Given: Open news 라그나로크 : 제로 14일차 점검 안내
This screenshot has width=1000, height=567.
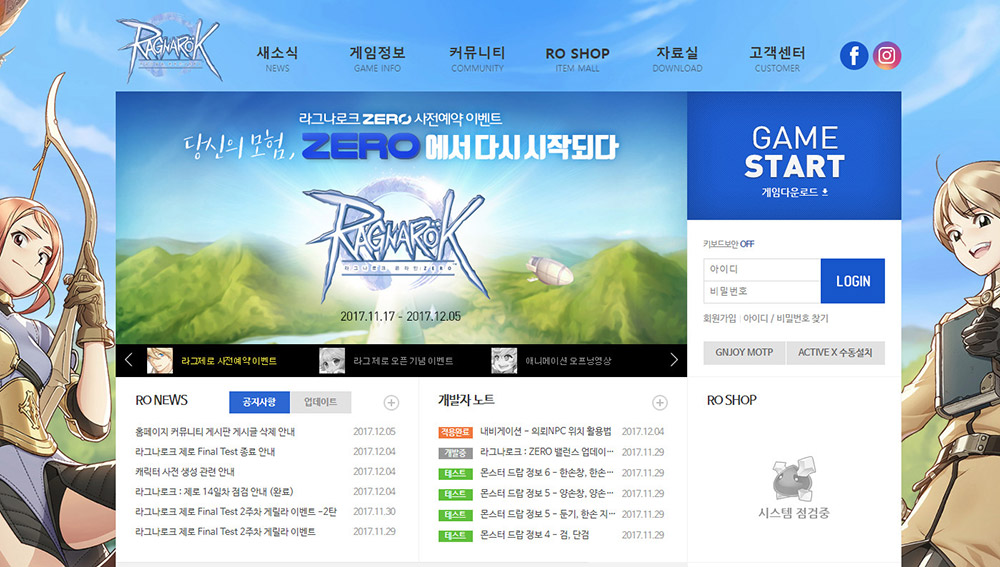Looking at the screenshot, I should tap(214, 492).
